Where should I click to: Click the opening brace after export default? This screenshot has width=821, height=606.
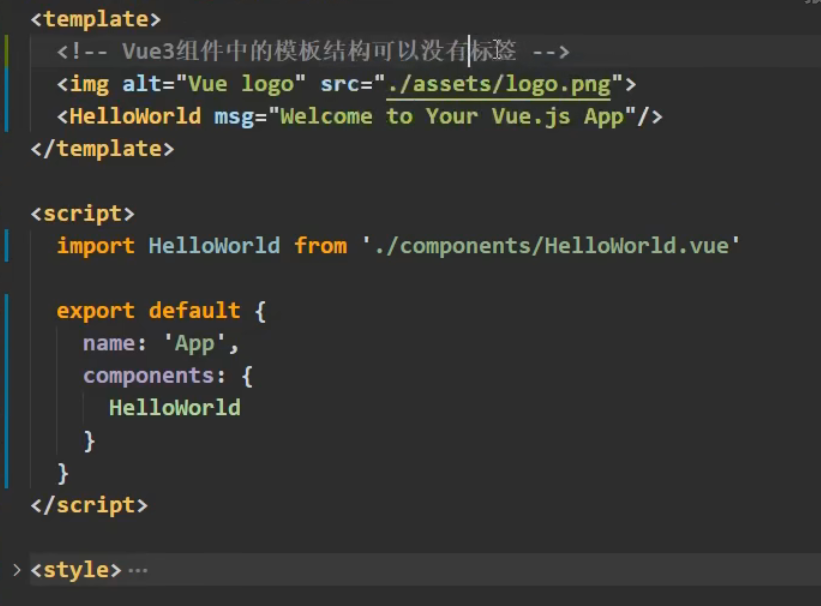click(260, 311)
